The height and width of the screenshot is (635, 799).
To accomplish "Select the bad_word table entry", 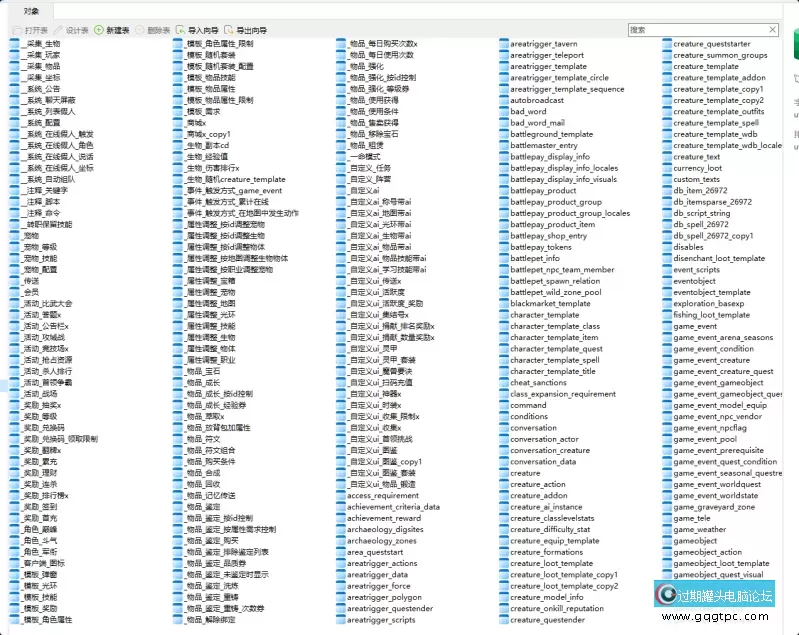I will coord(528,112).
